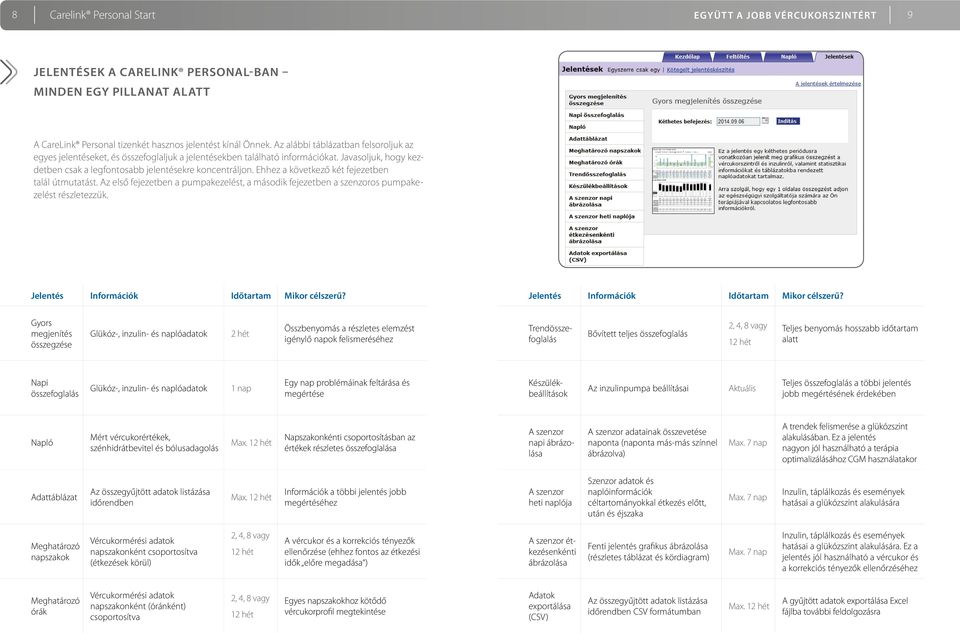This screenshot has width=960, height=634.
Task: Choose 'A szenzor napi ábrázolása' in the sidebar
Action: coord(604,201)
